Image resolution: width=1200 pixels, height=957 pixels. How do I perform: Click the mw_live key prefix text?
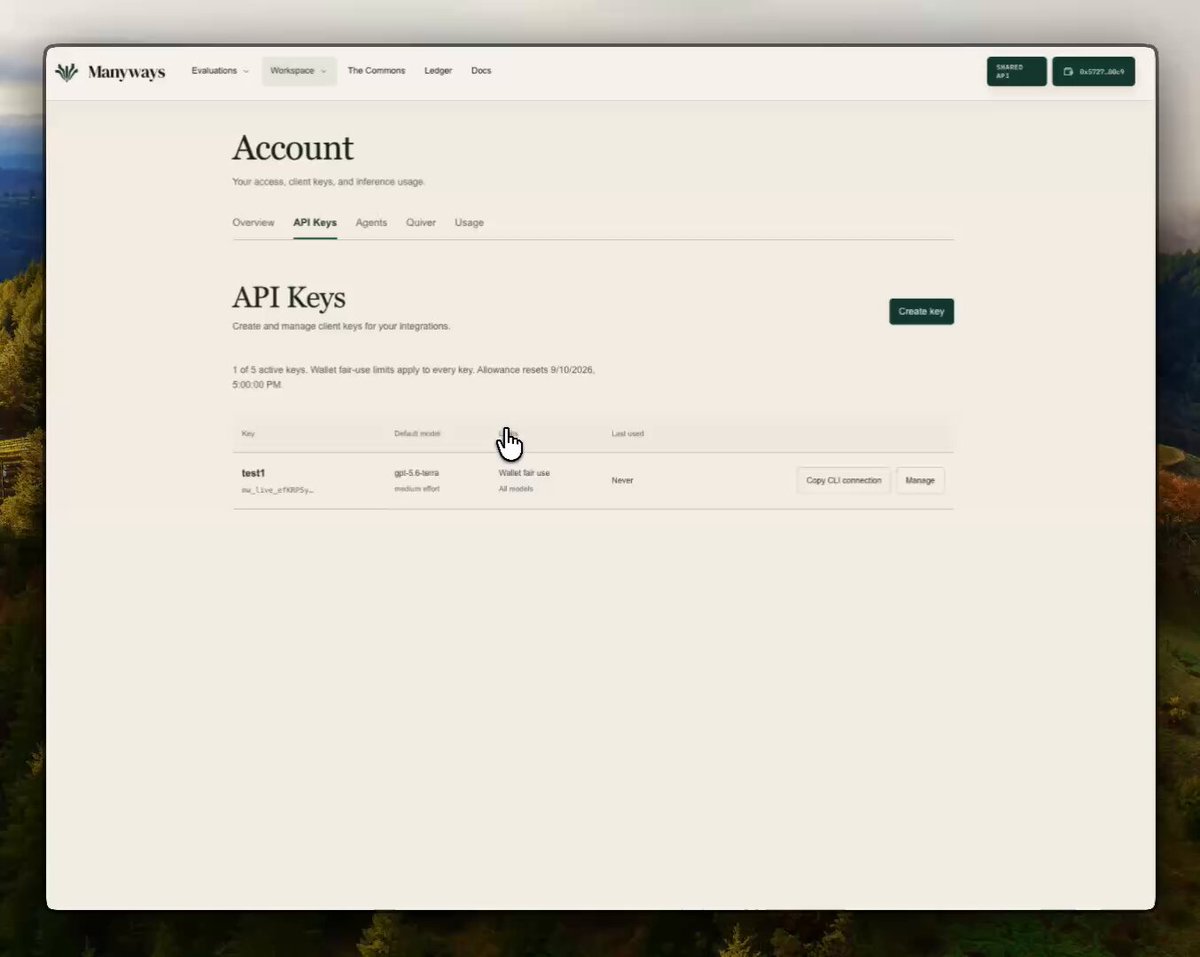point(277,490)
